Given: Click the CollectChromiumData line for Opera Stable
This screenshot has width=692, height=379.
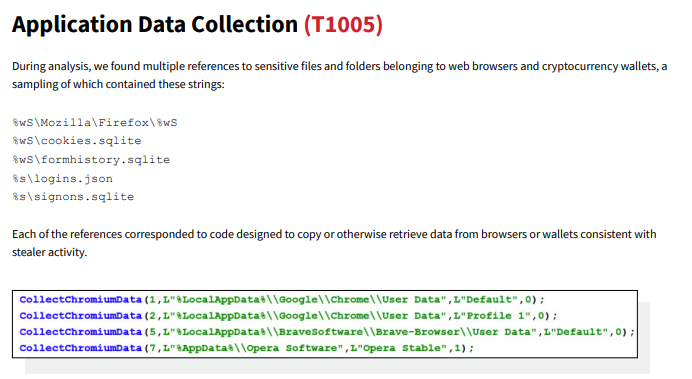Looking at the screenshot, I should tap(246, 348).
